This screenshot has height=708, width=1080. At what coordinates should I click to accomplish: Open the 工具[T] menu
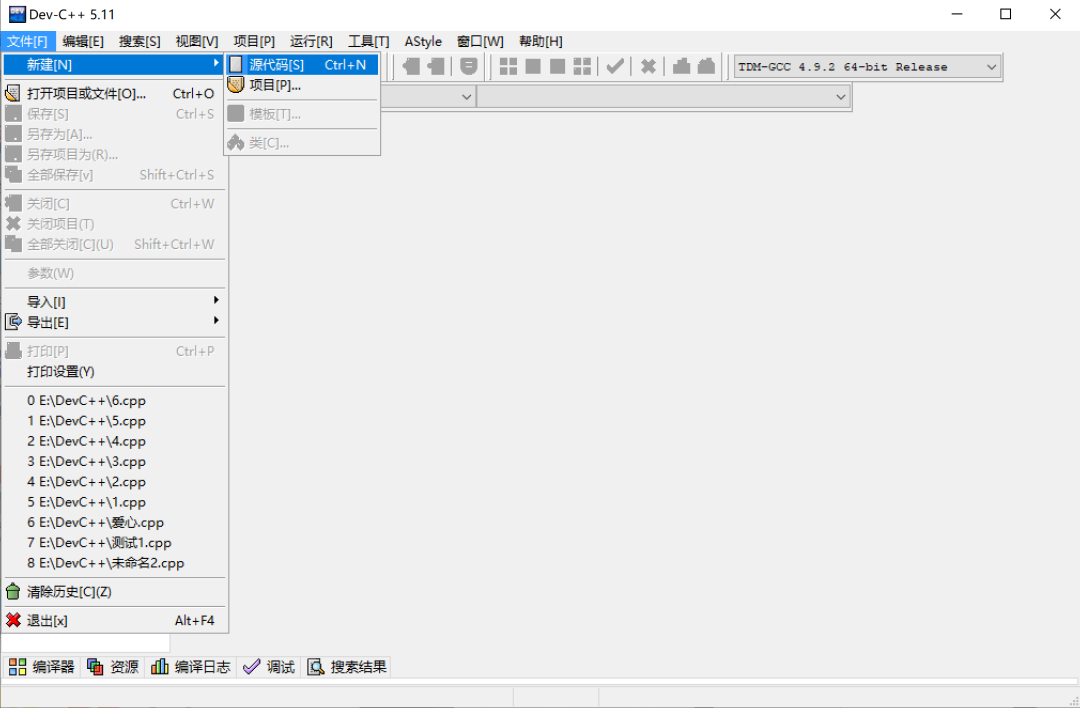(x=368, y=41)
